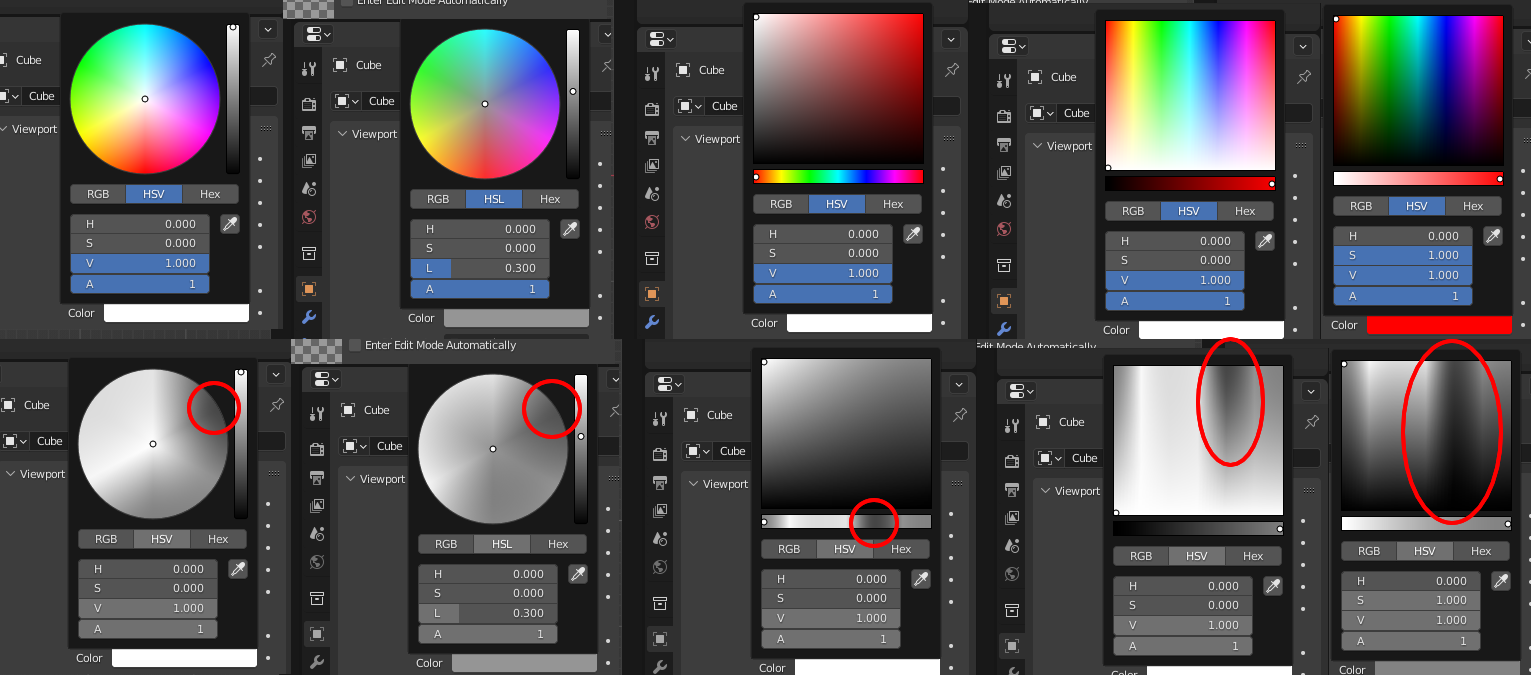Screen dimensions: 1531x675
Task: Select the HSV tab under the colored HSV wheel
Action: click(x=154, y=194)
